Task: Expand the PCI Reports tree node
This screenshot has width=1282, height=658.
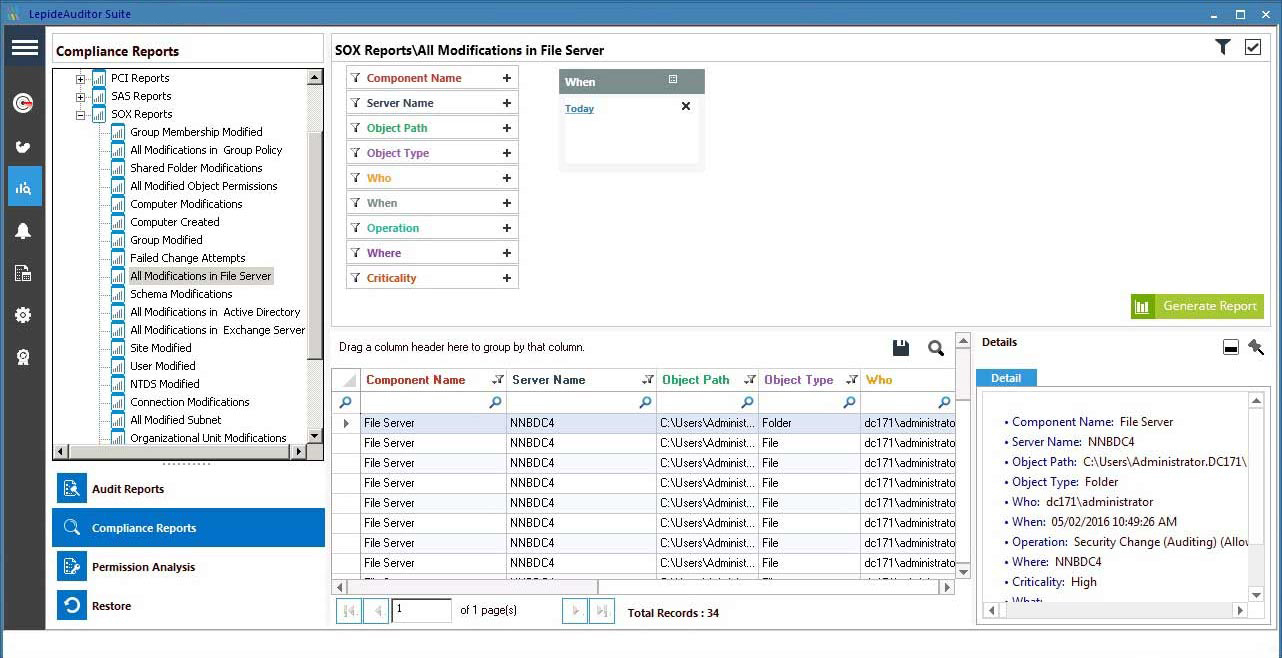Action: coord(81,79)
